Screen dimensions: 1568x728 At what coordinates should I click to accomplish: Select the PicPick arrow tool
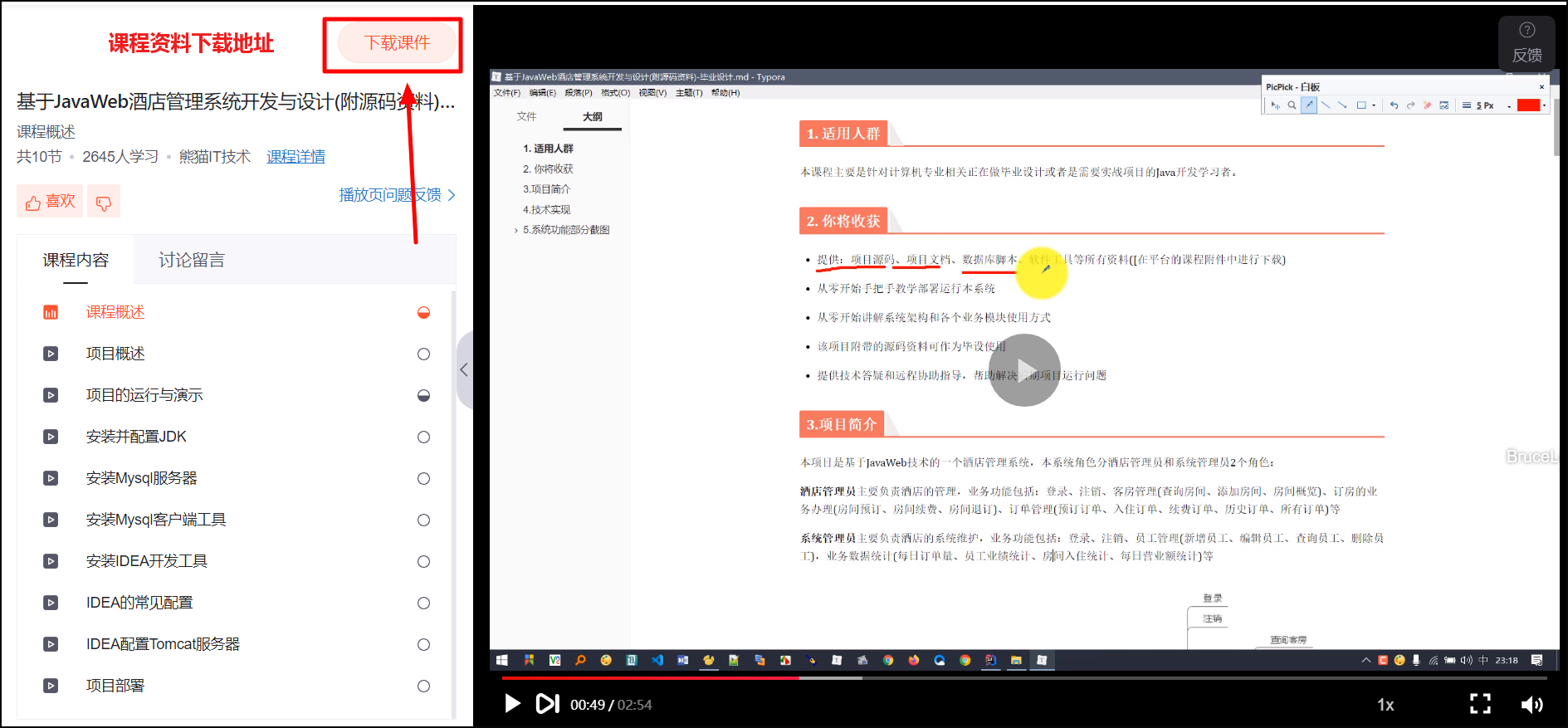click(1342, 105)
